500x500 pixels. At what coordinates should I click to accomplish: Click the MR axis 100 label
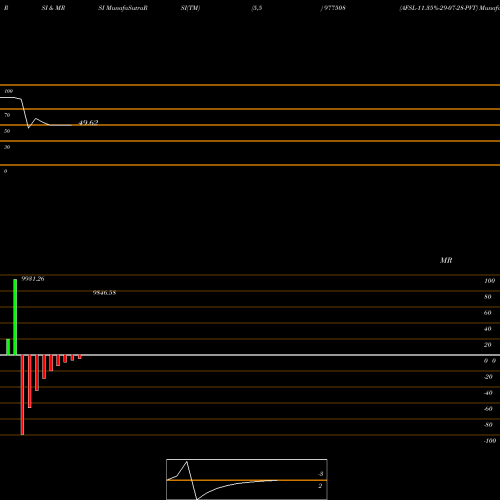click(x=489, y=281)
